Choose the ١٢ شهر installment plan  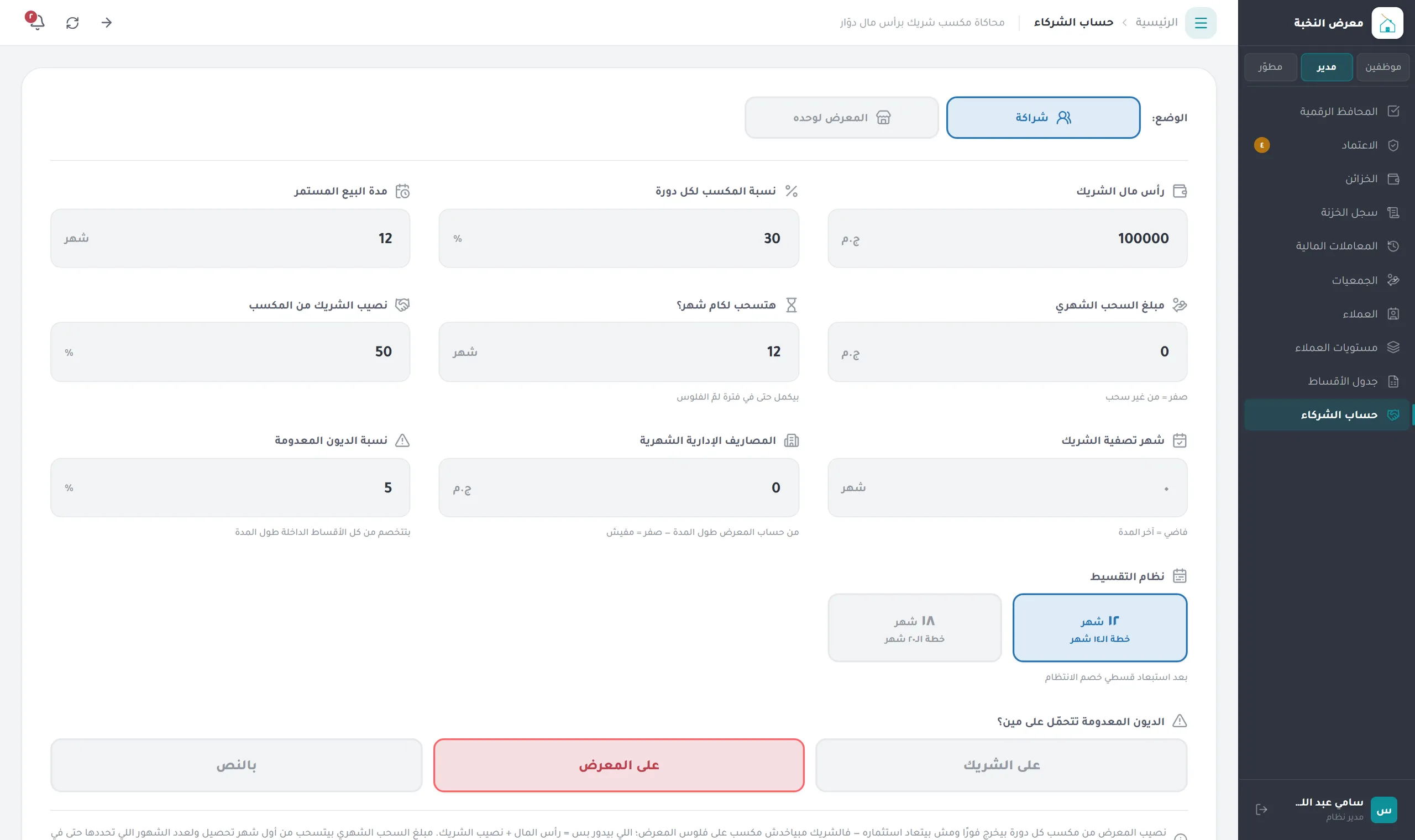point(1100,628)
